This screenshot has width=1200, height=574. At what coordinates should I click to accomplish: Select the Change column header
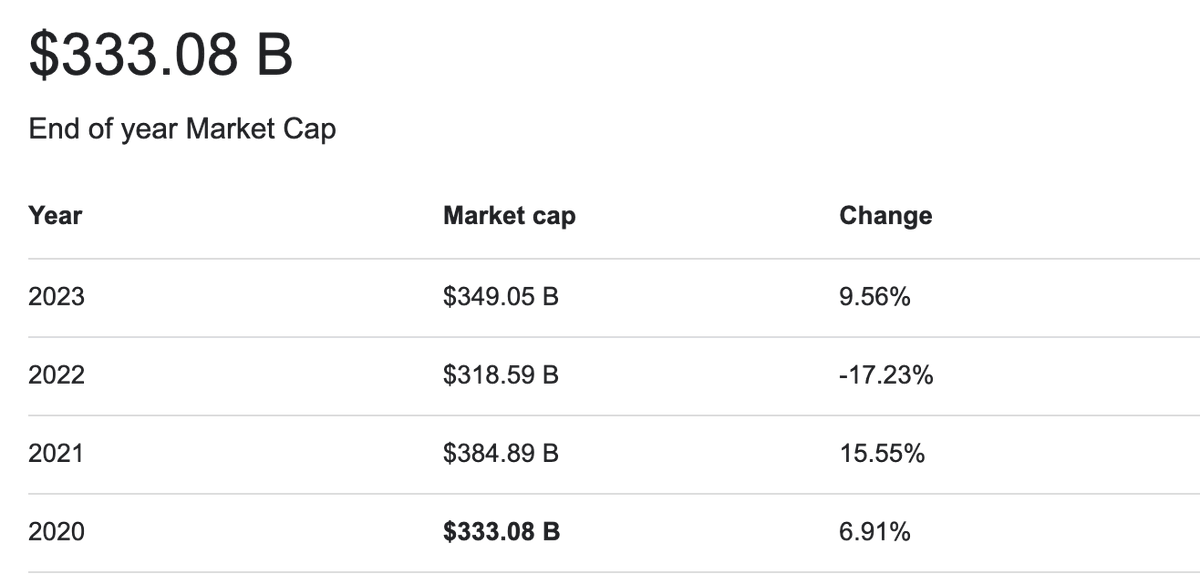pos(885,215)
